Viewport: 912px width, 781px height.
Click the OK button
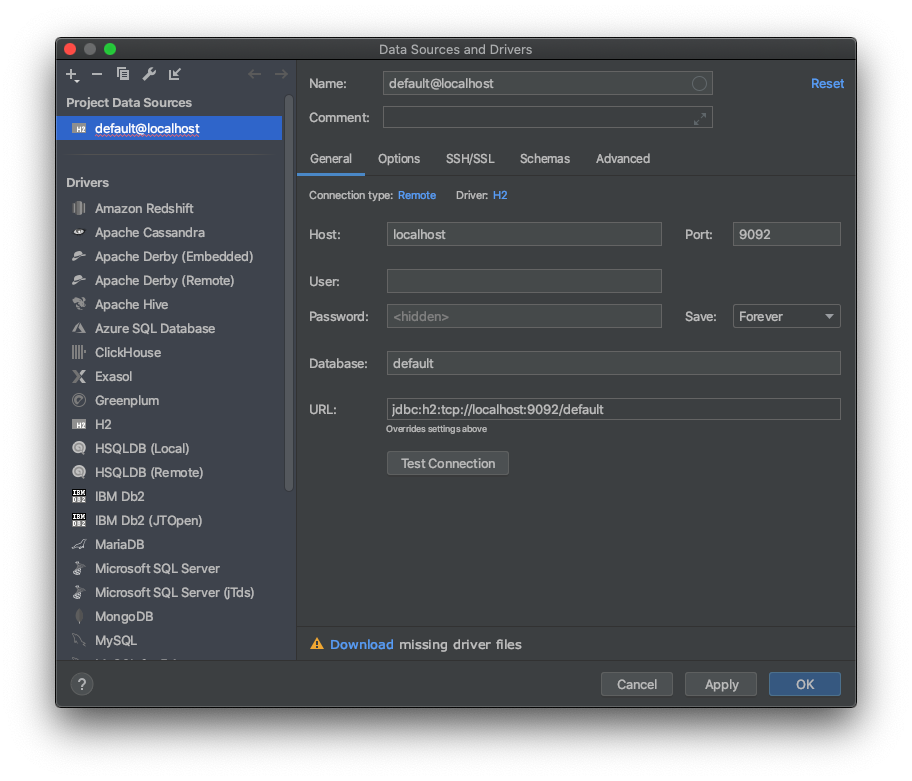[x=805, y=684]
